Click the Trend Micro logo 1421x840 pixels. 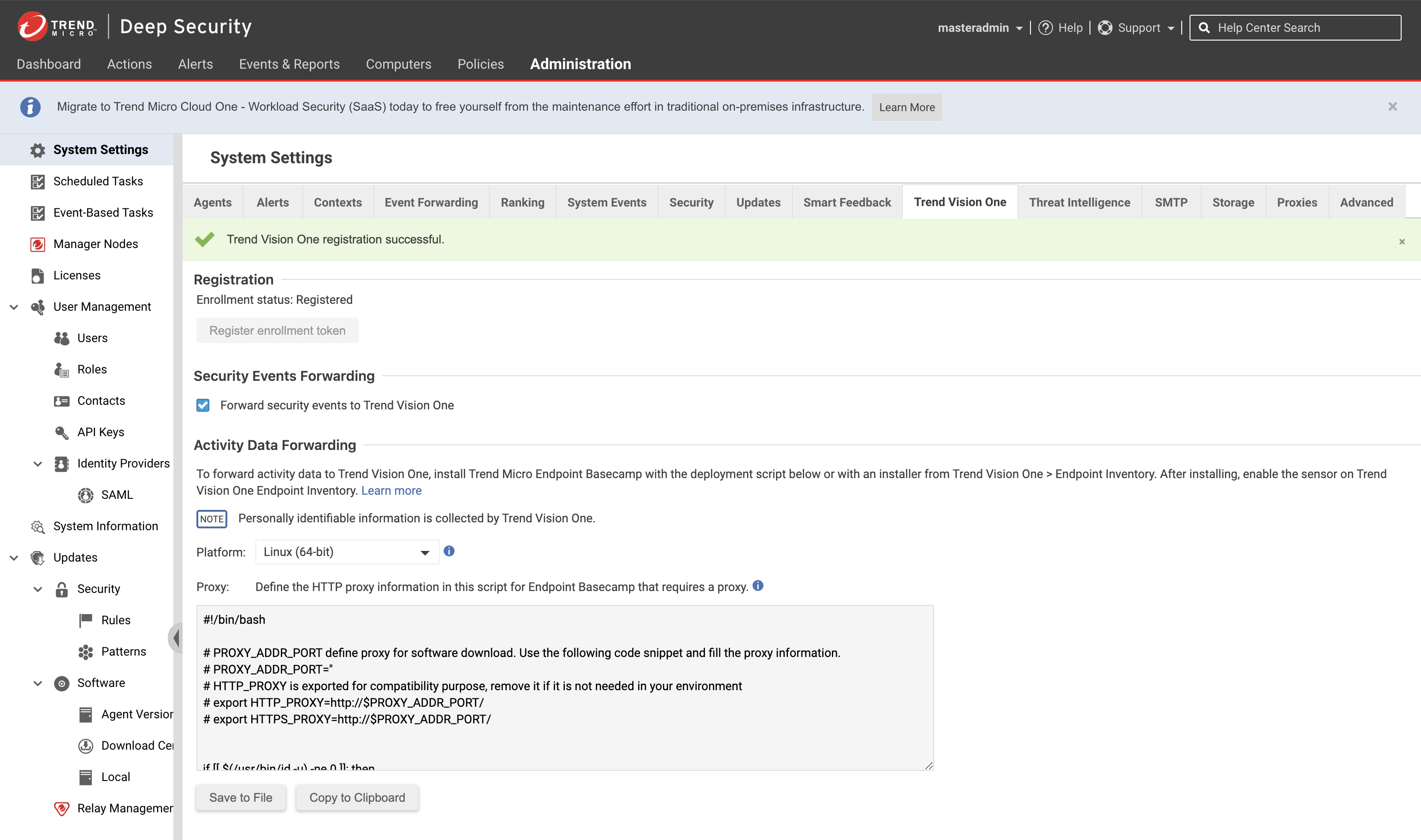(x=57, y=27)
